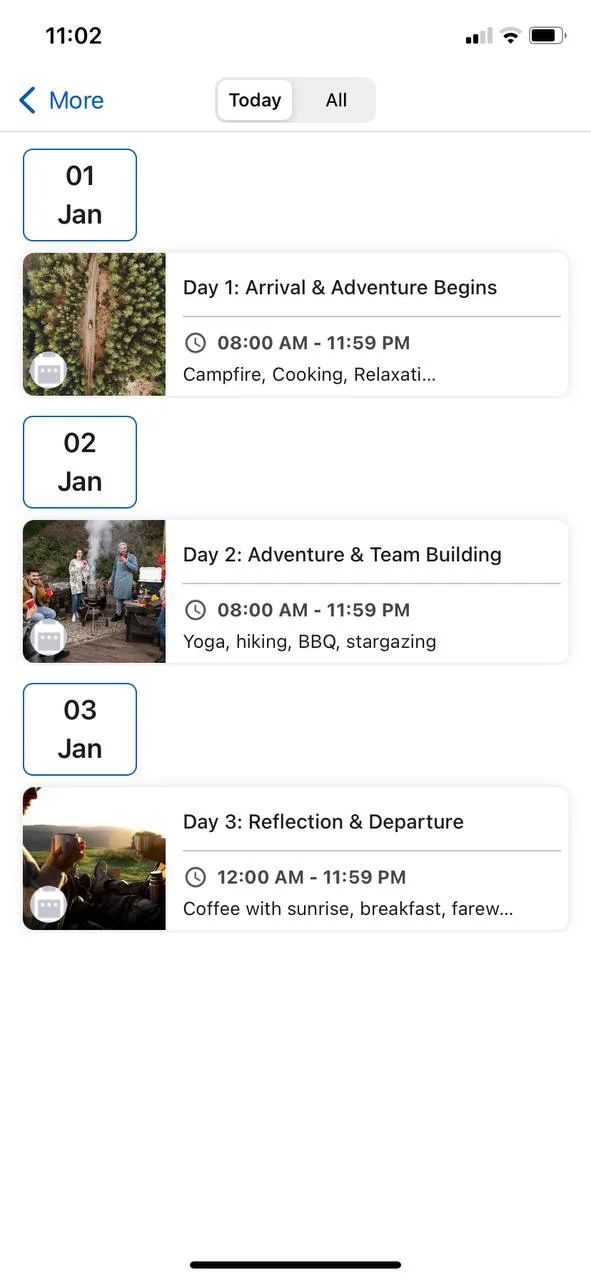Viewport: 591px width, 1280px height.
Task: Open Day 2: Adventure & Team Building
Action: (296, 591)
